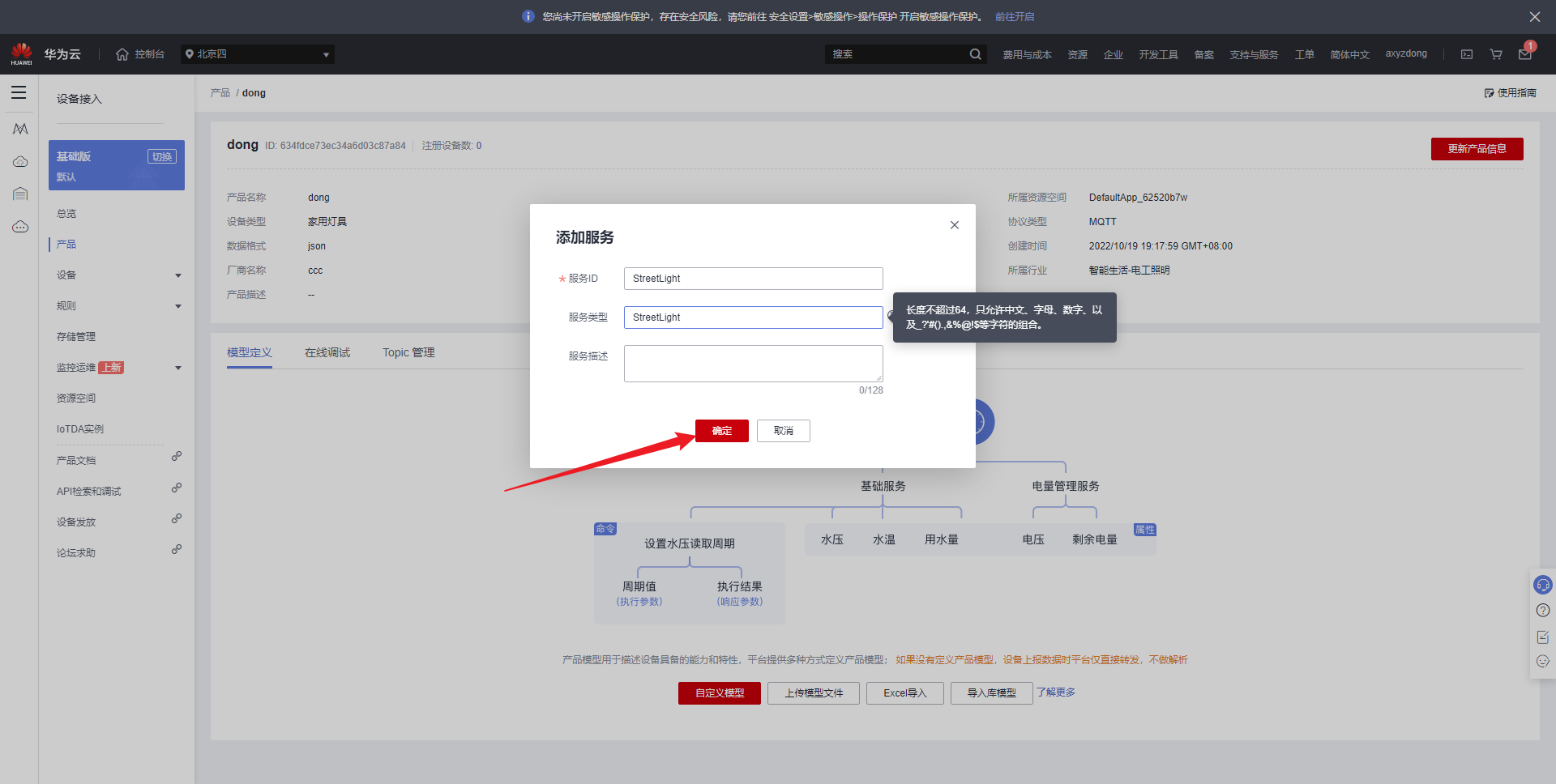This screenshot has height=784, width=1556.
Task: Focus the 服务描述 text area
Action: tap(754, 364)
